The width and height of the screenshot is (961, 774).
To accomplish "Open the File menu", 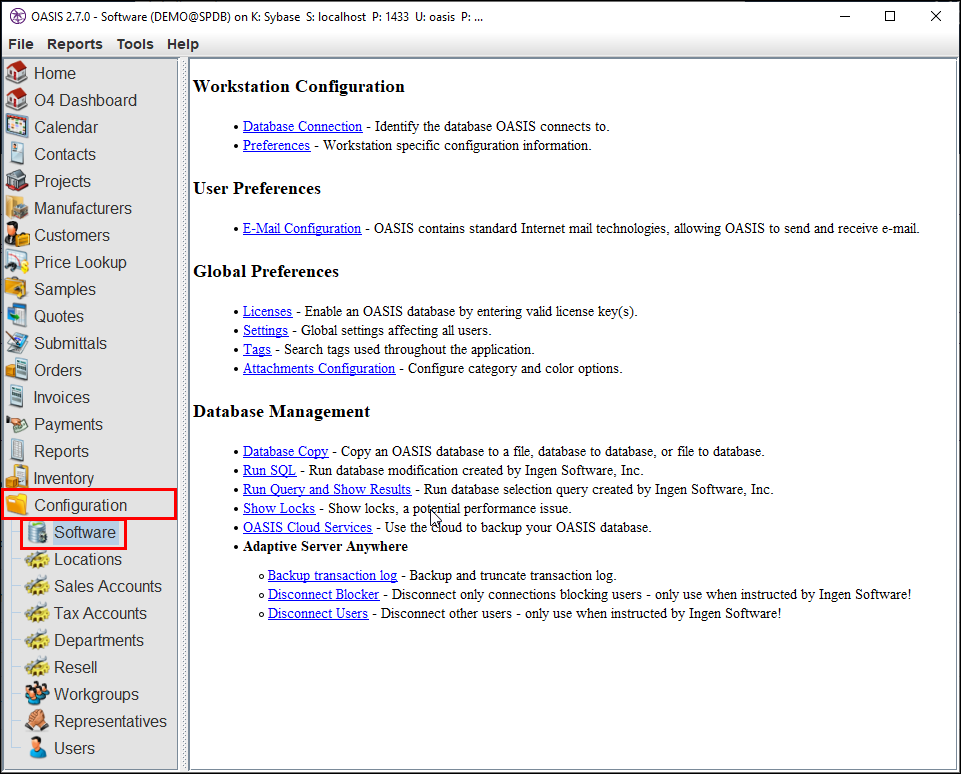I will pyautogui.click(x=21, y=44).
